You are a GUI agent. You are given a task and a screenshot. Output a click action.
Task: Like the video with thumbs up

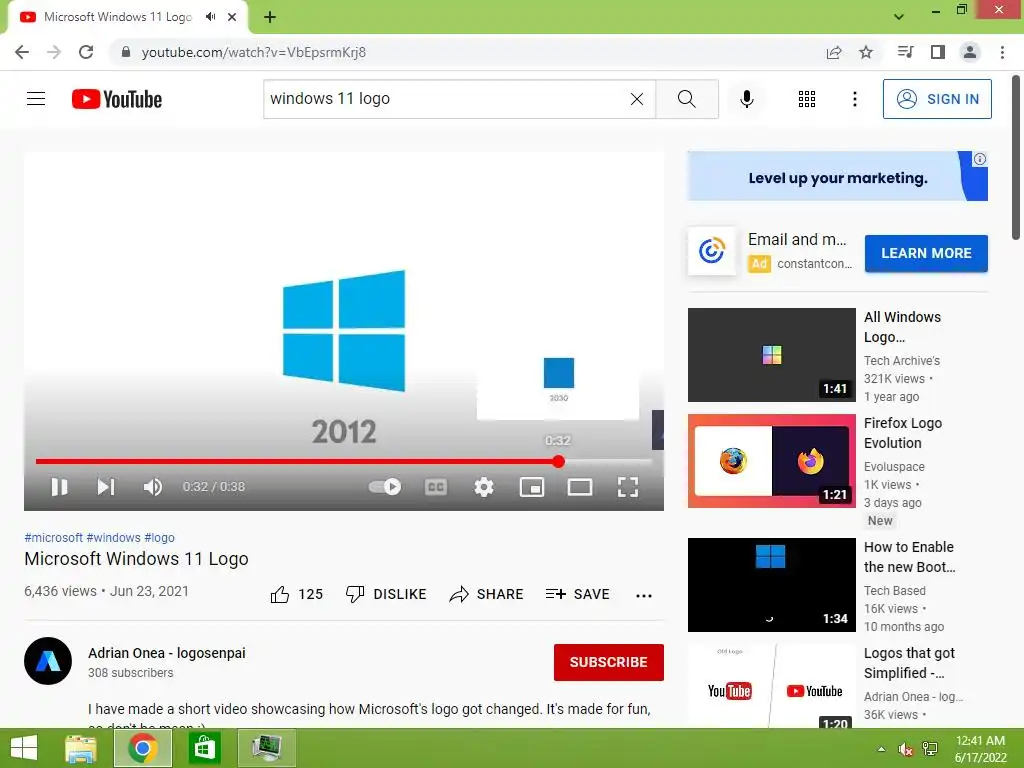click(296, 594)
